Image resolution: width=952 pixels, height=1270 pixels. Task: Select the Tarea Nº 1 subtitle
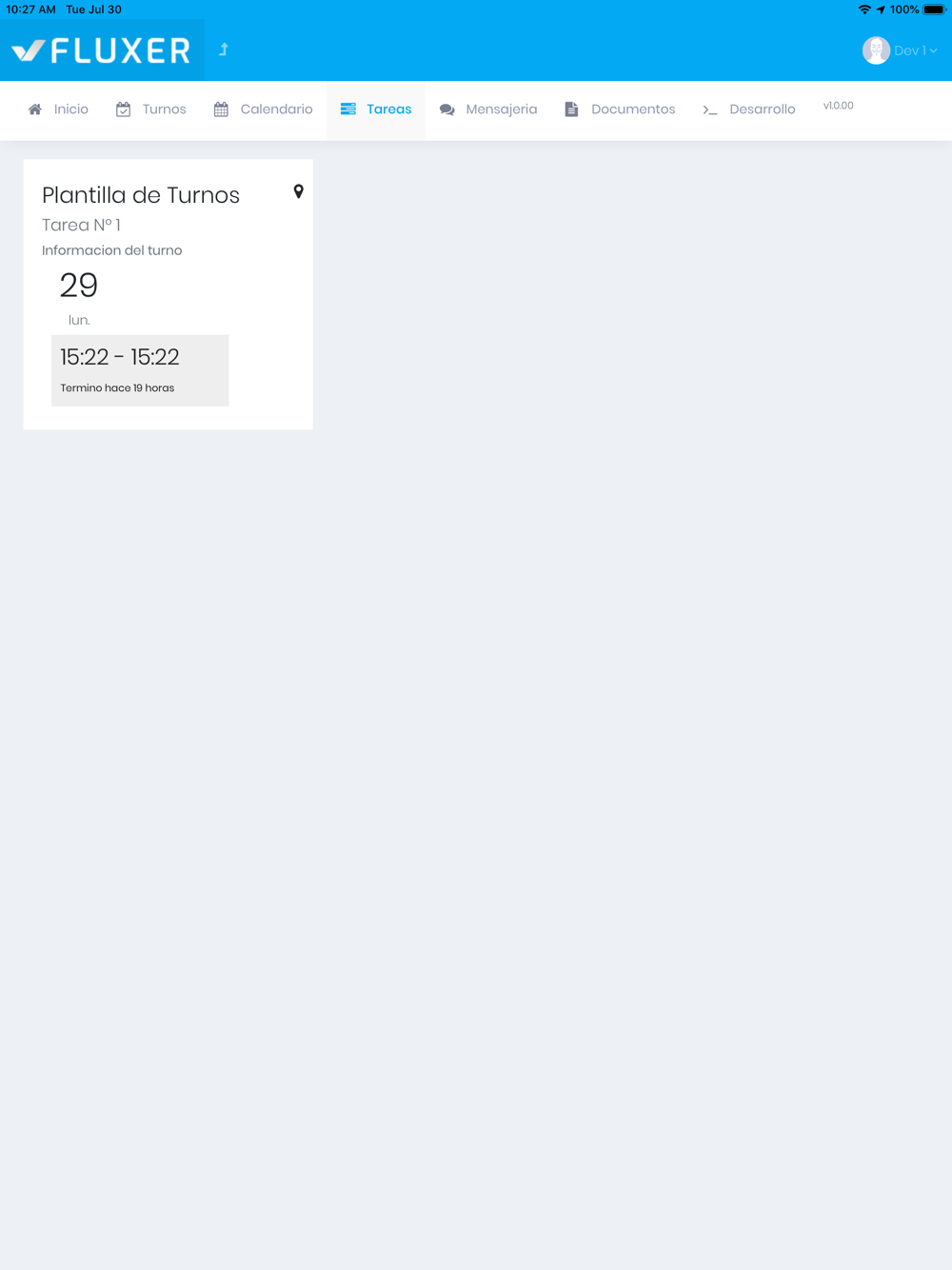click(81, 226)
